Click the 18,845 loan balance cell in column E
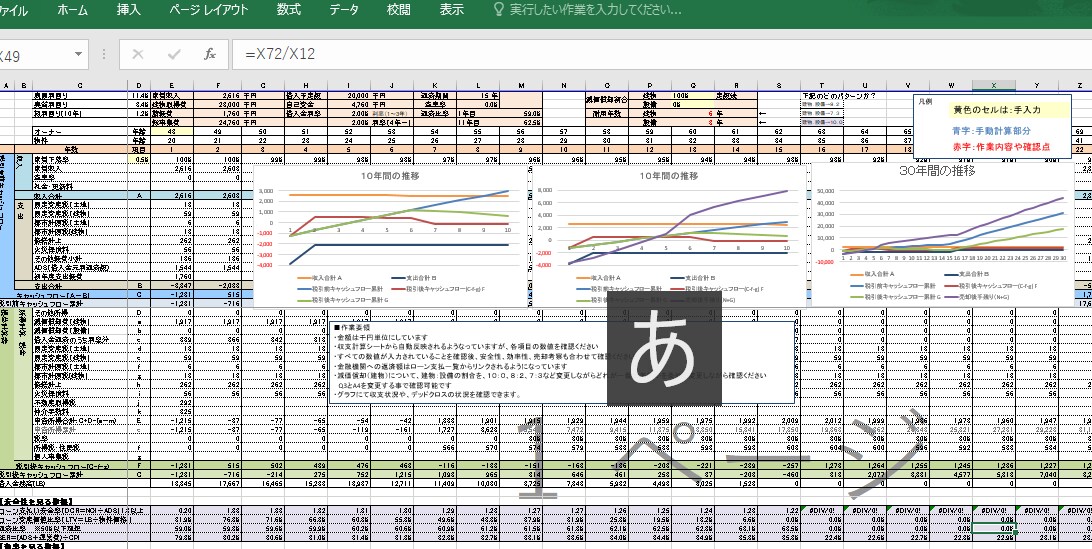 pyautogui.click(x=171, y=482)
